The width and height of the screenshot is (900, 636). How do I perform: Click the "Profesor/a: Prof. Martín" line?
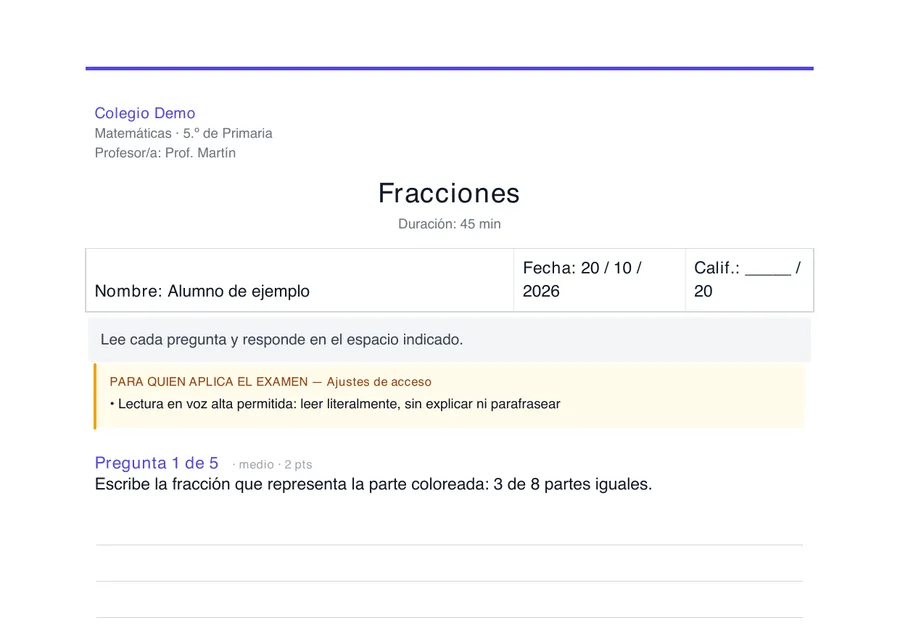click(x=165, y=153)
